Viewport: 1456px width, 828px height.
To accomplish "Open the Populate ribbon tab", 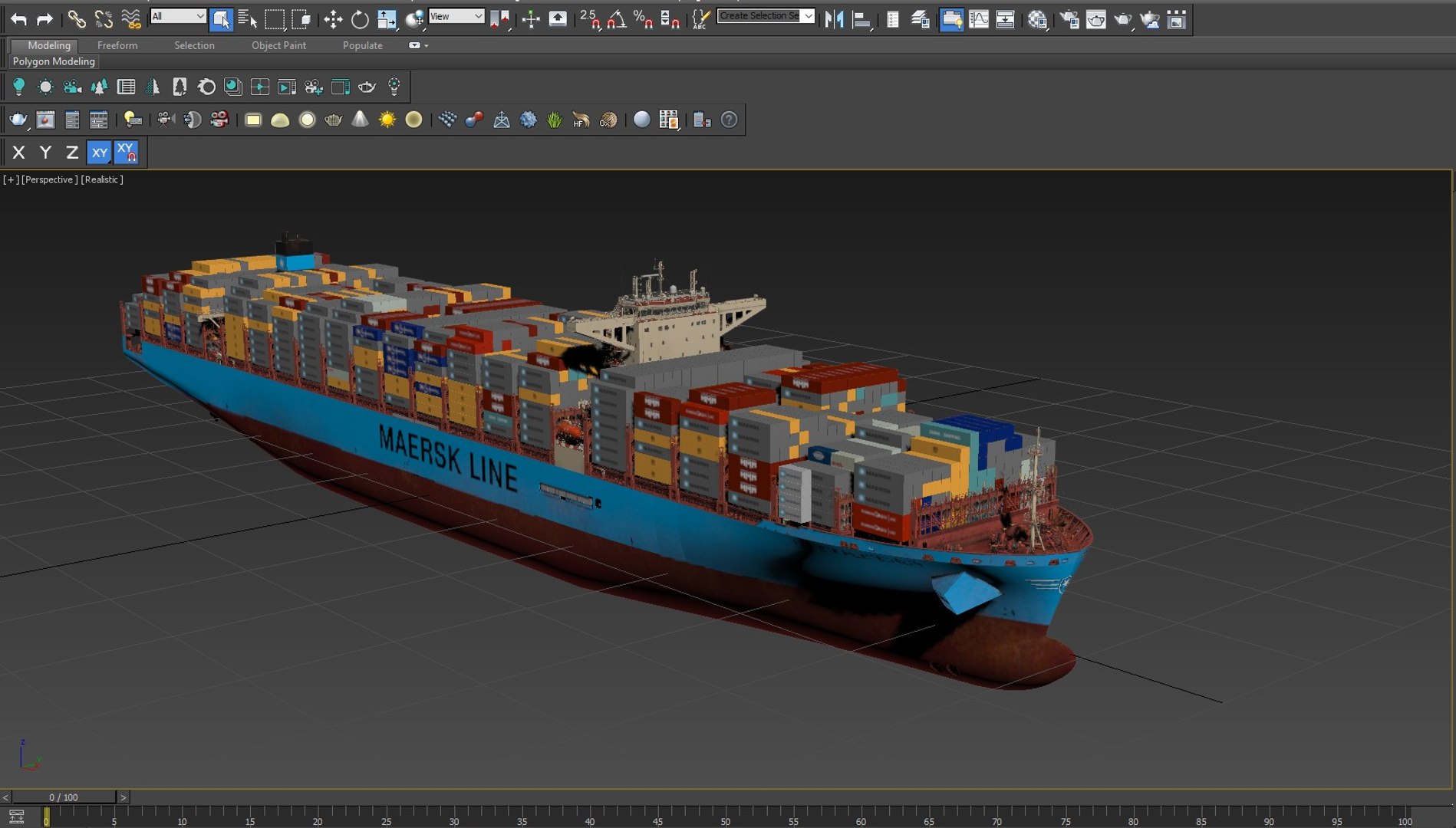I will point(362,45).
